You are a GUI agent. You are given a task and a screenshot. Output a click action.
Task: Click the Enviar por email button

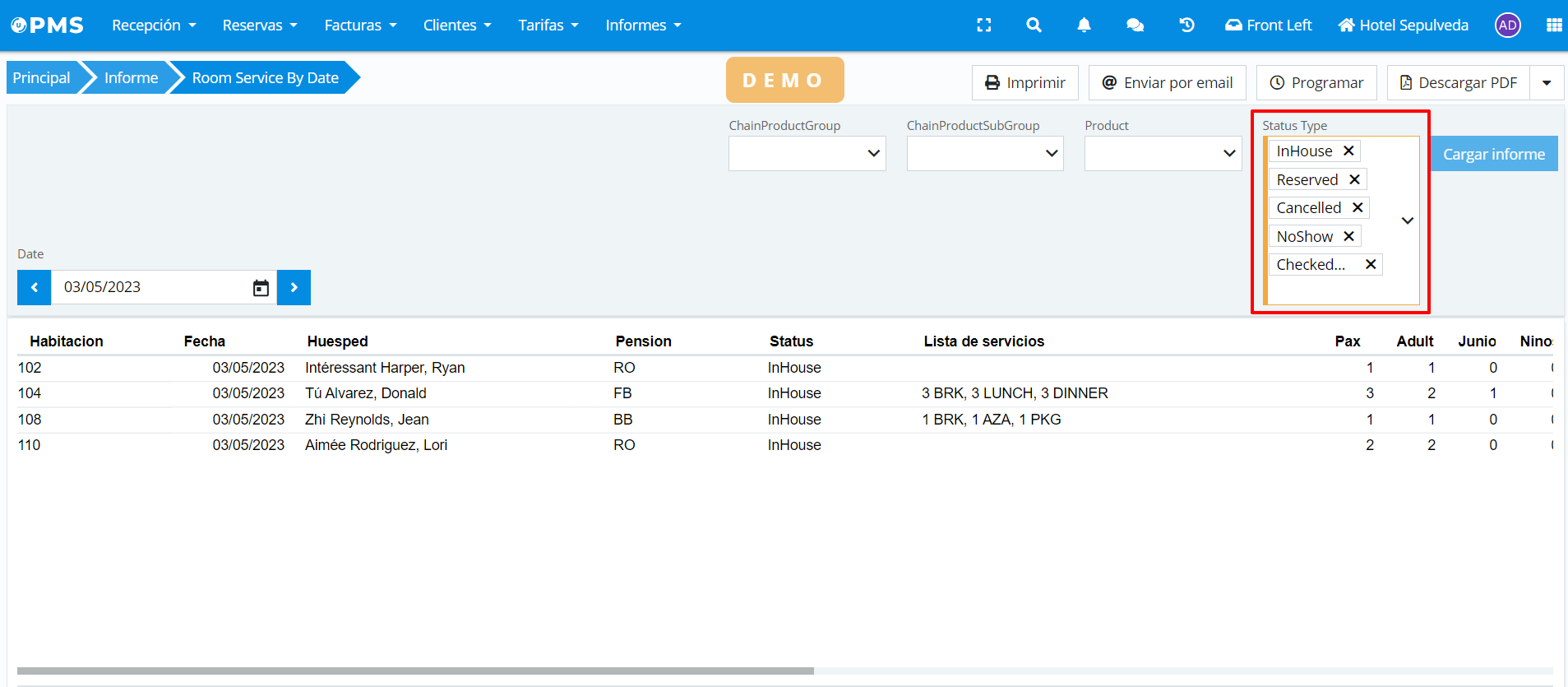tap(1167, 83)
